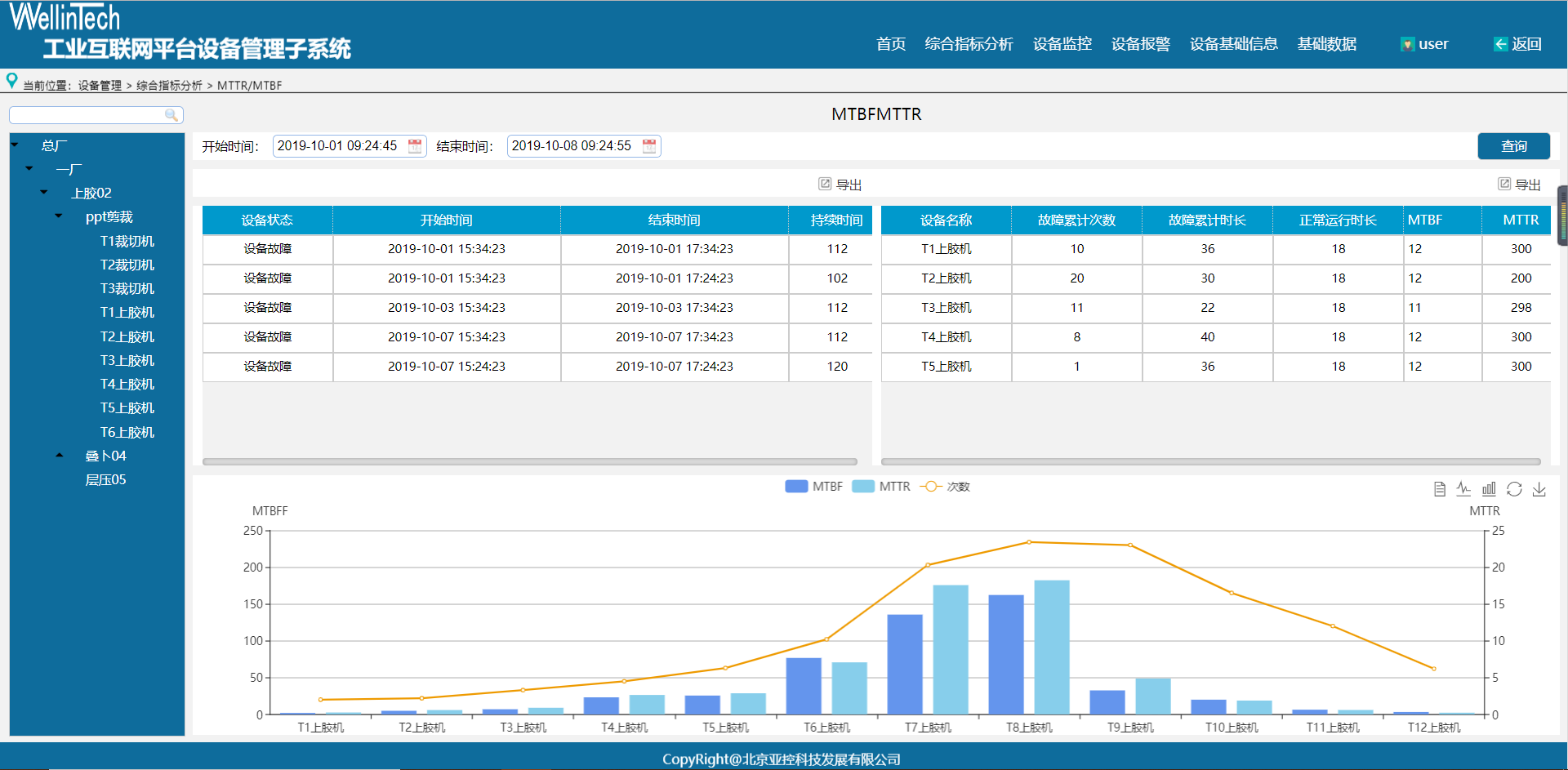Click the location pin icon
The height and width of the screenshot is (770, 1568).
(x=11, y=81)
